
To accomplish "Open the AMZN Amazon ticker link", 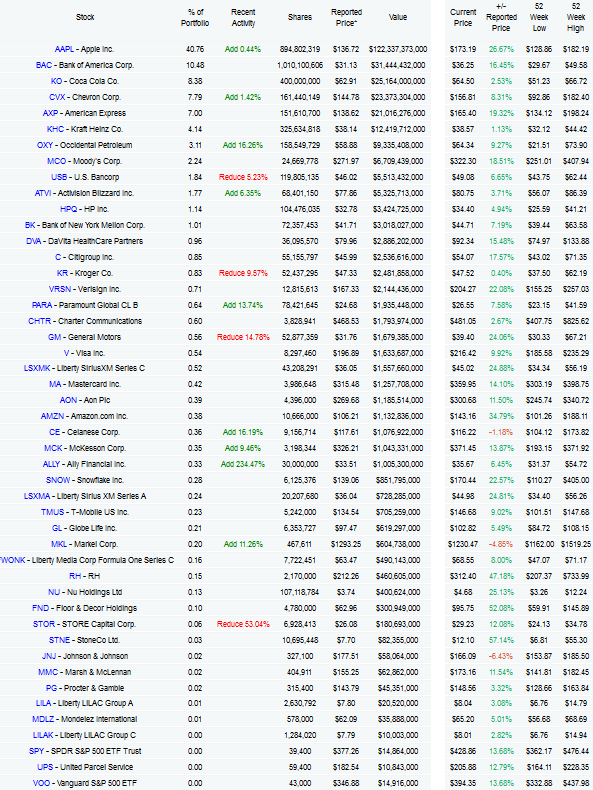I will (x=52, y=417).
